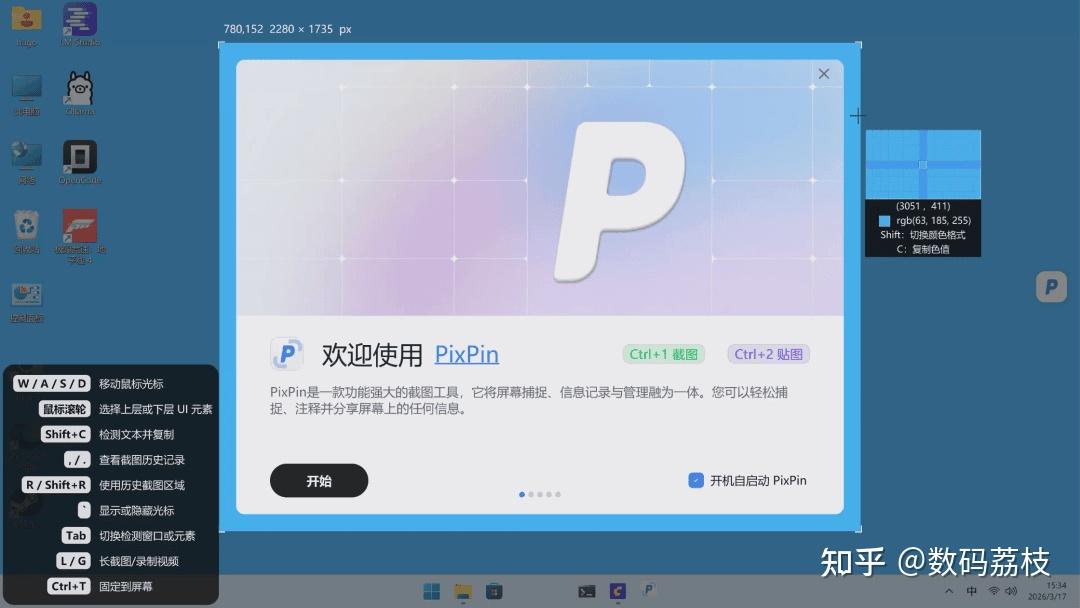
Task: Open the Wi-Fi network tray icon
Action: point(994,591)
